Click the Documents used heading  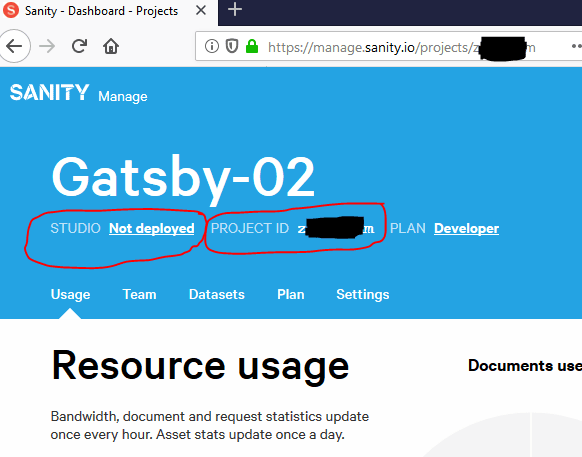525,366
